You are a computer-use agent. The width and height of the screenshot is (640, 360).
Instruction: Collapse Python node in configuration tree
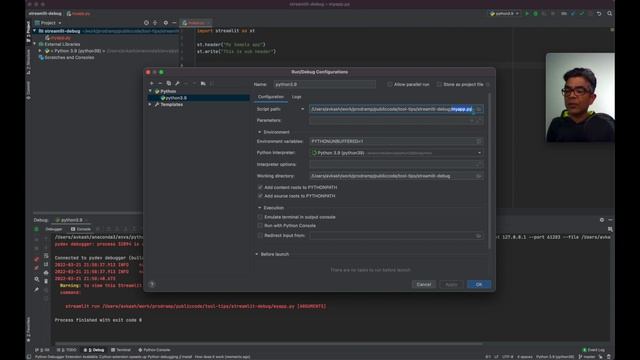tap(150, 91)
